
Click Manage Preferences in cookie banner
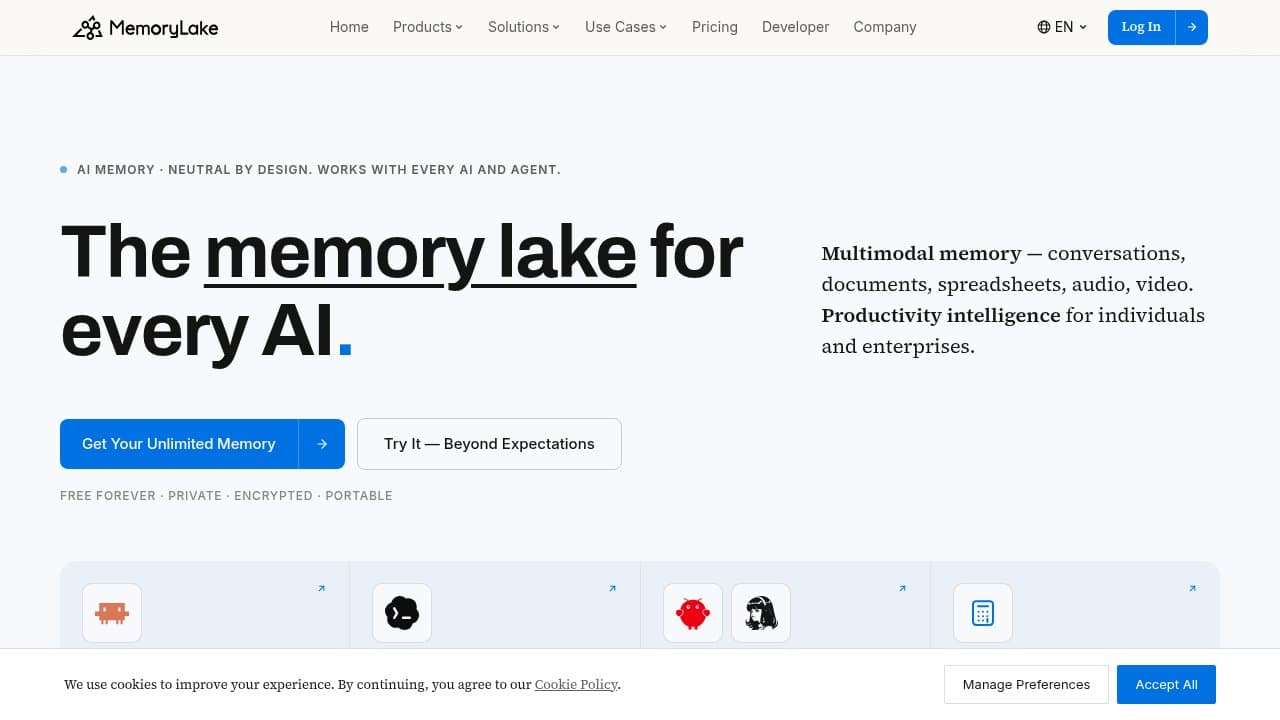[1026, 685]
